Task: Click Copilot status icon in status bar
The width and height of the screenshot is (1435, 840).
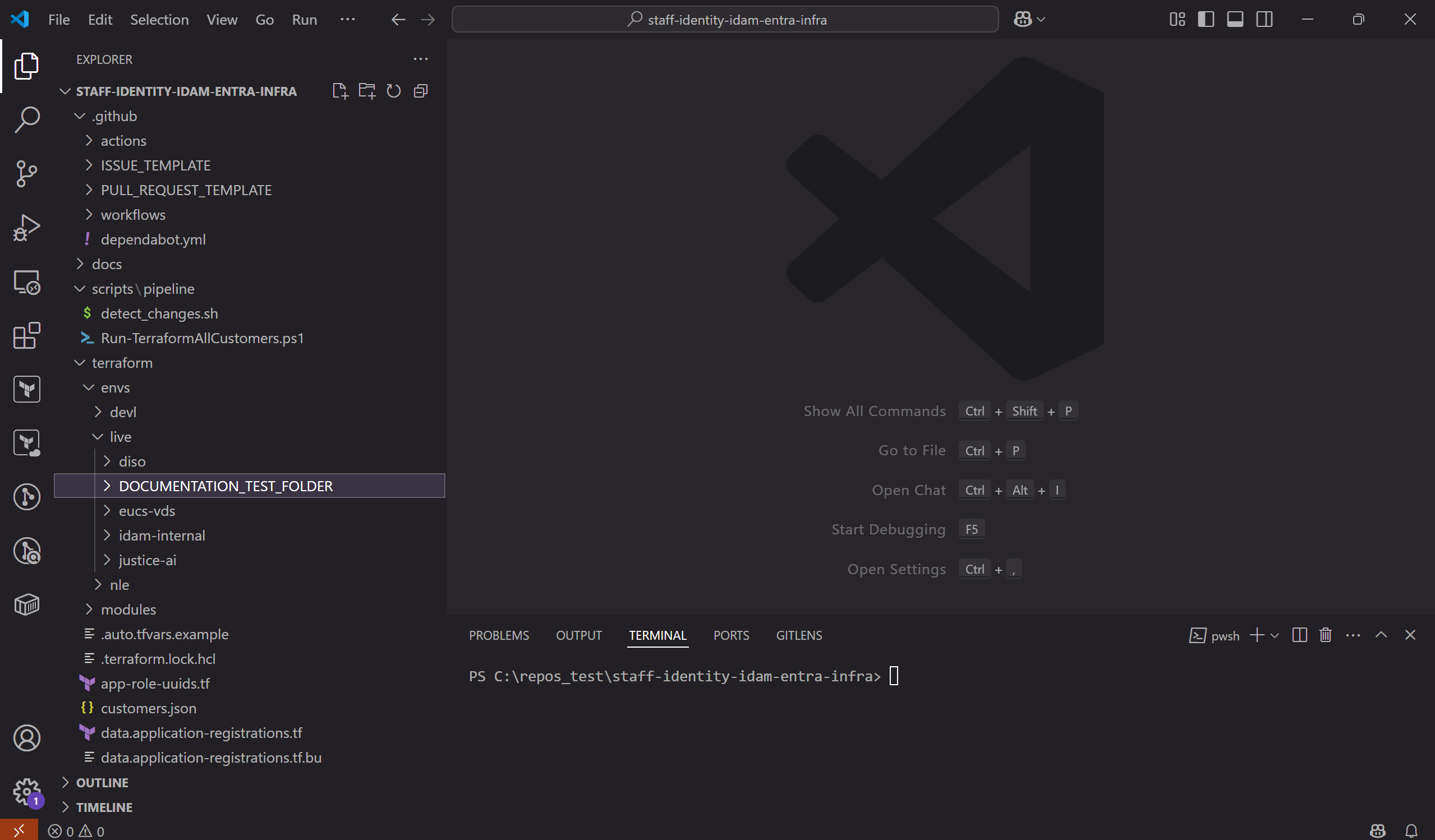Action: (1377, 831)
